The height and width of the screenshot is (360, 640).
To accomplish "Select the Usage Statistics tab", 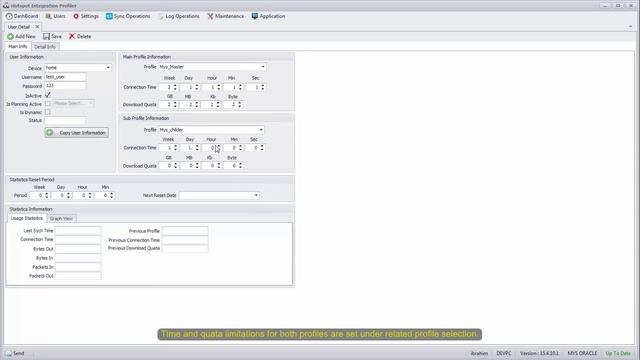I will click(27, 218).
